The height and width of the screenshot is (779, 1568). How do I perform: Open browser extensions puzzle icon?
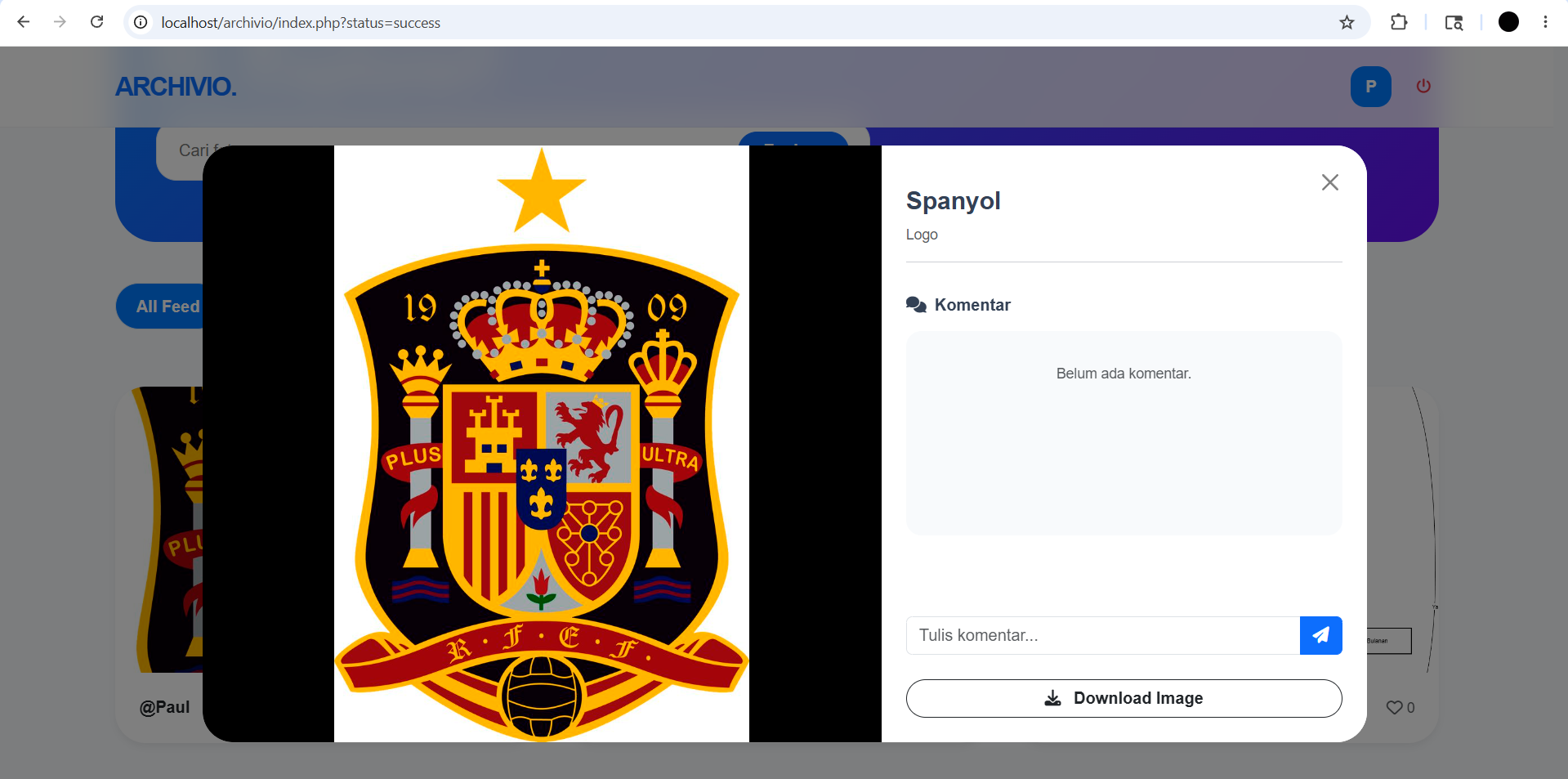tap(1399, 22)
